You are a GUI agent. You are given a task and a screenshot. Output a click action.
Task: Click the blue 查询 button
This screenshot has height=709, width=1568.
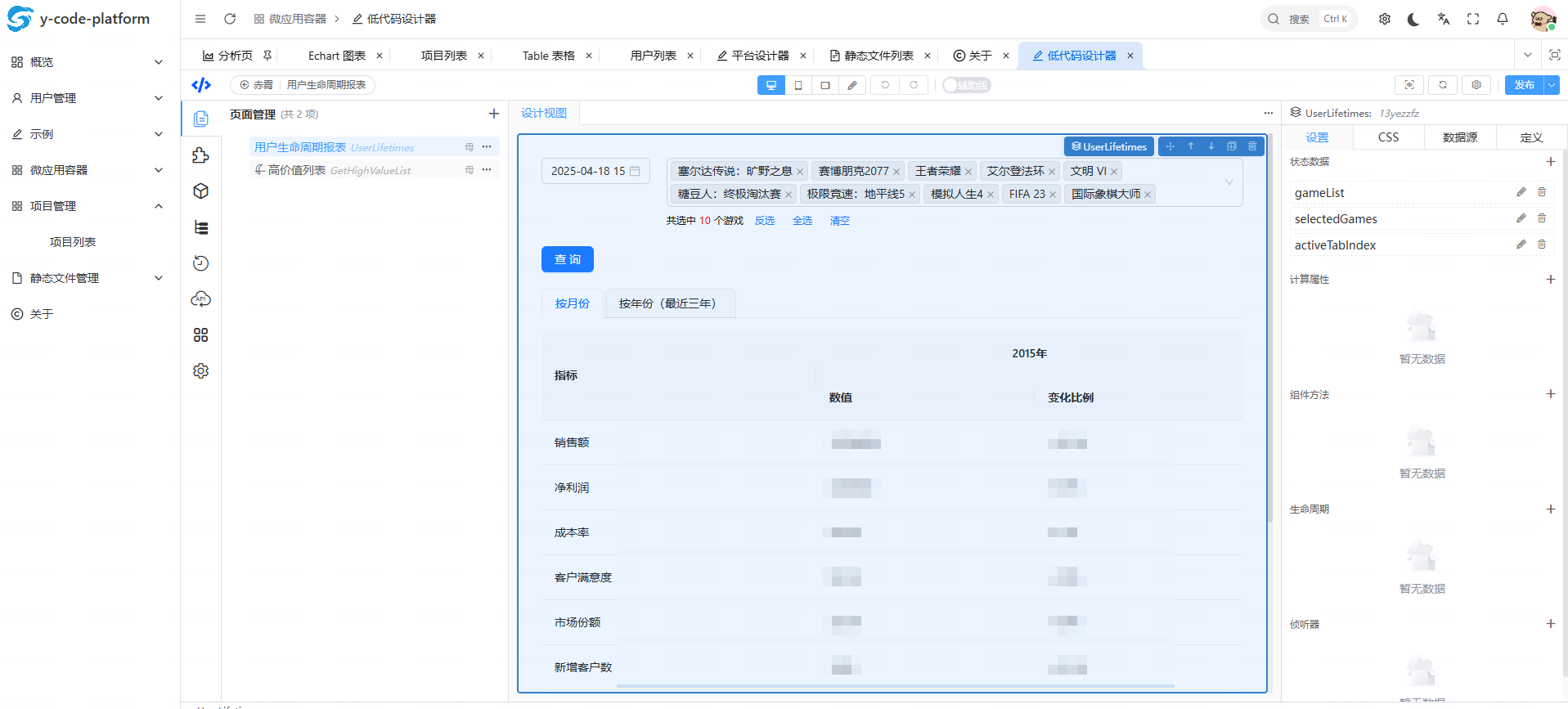point(567,259)
